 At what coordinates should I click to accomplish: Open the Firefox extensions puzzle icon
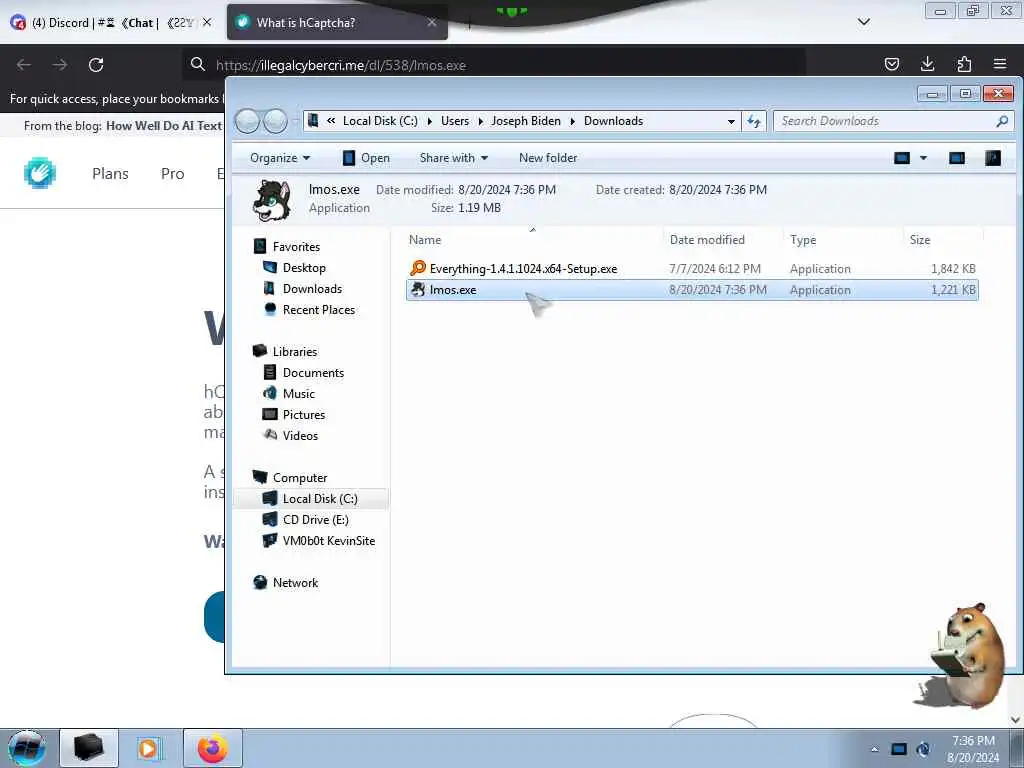point(964,64)
